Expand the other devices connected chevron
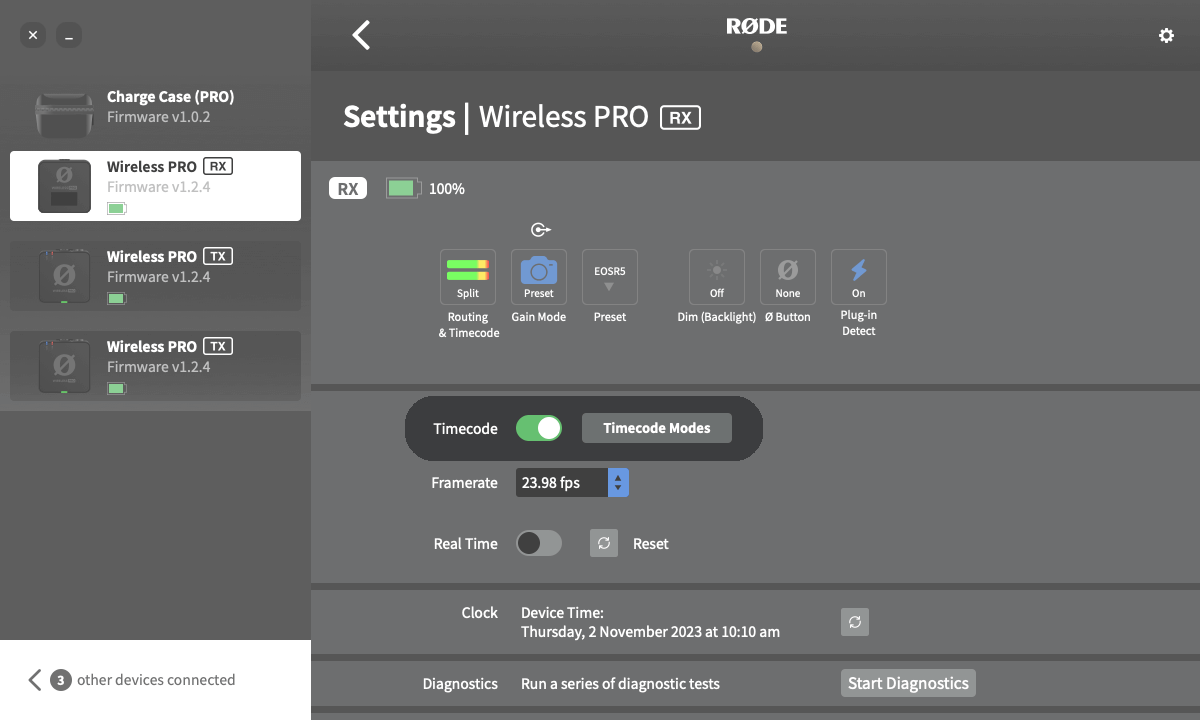 coord(34,679)
